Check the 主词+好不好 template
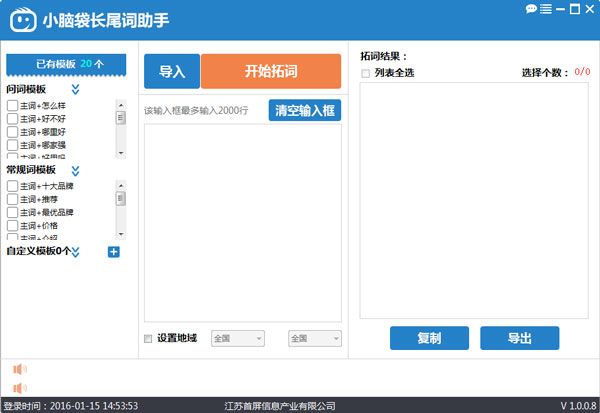This screenshot has width=600, height=413. [x=12, y=119]
